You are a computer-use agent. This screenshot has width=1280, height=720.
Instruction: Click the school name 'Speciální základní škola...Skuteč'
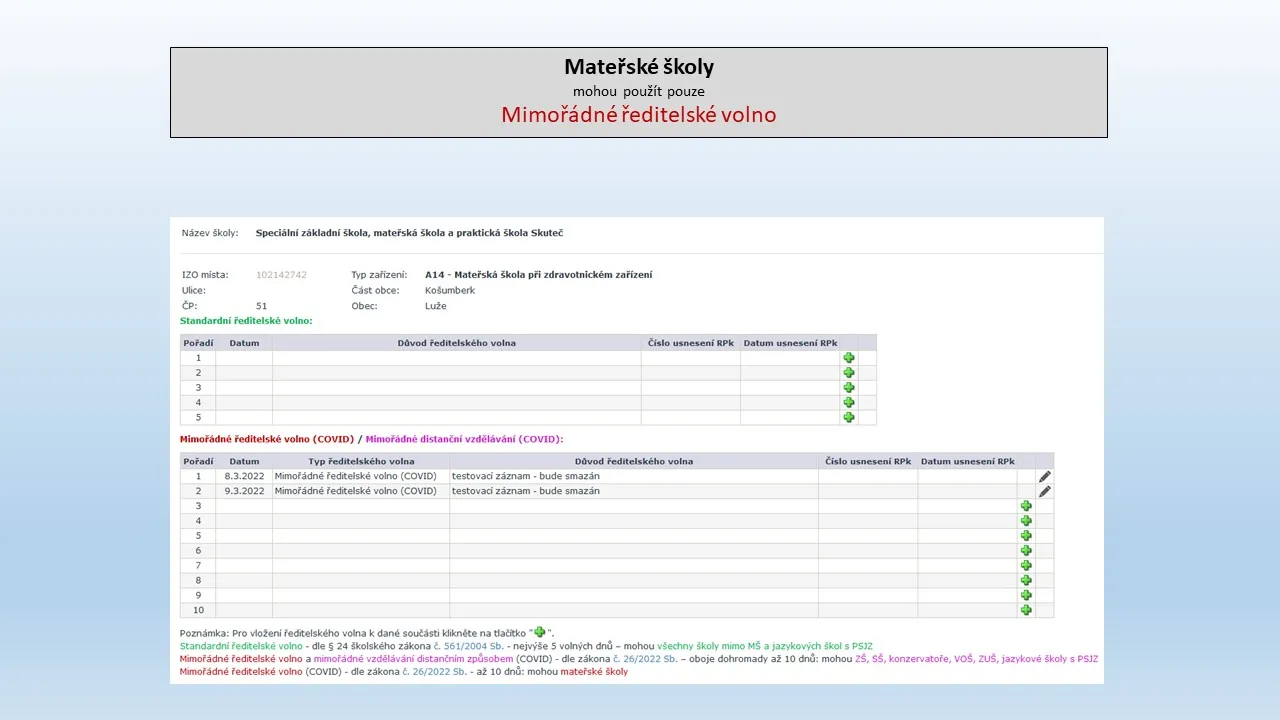click(x=410, y=233)
